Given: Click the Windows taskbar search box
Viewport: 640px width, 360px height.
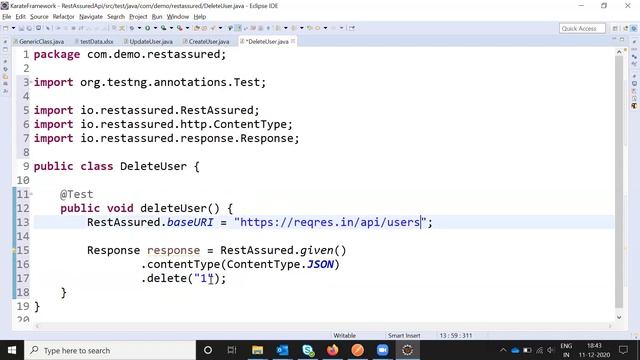Looking at the screenshot, I should pyautogui.click(x=110, y=350).
